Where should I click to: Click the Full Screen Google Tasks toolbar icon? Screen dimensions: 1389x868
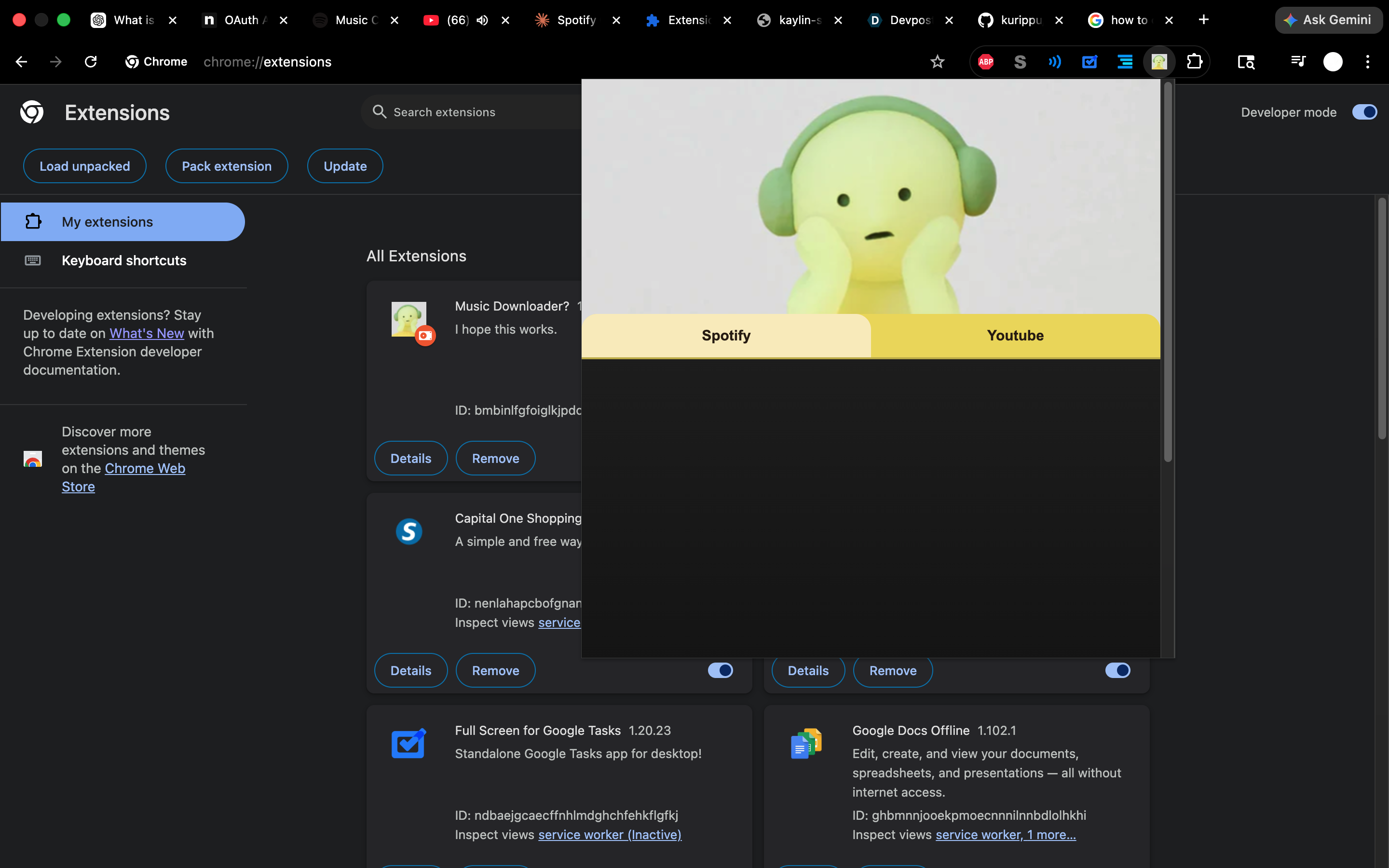1089,62
